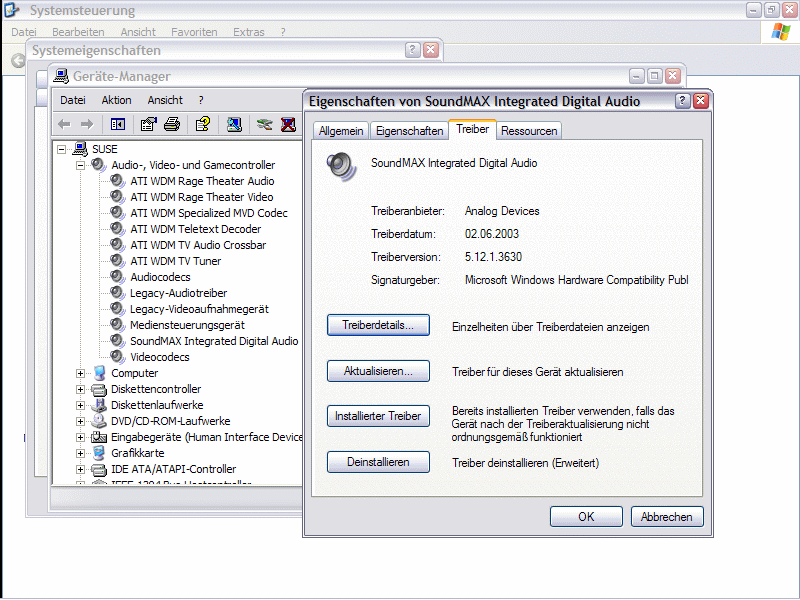Select Videocodecs entry
Screen dimensions: 800x600
pos(160,357)
